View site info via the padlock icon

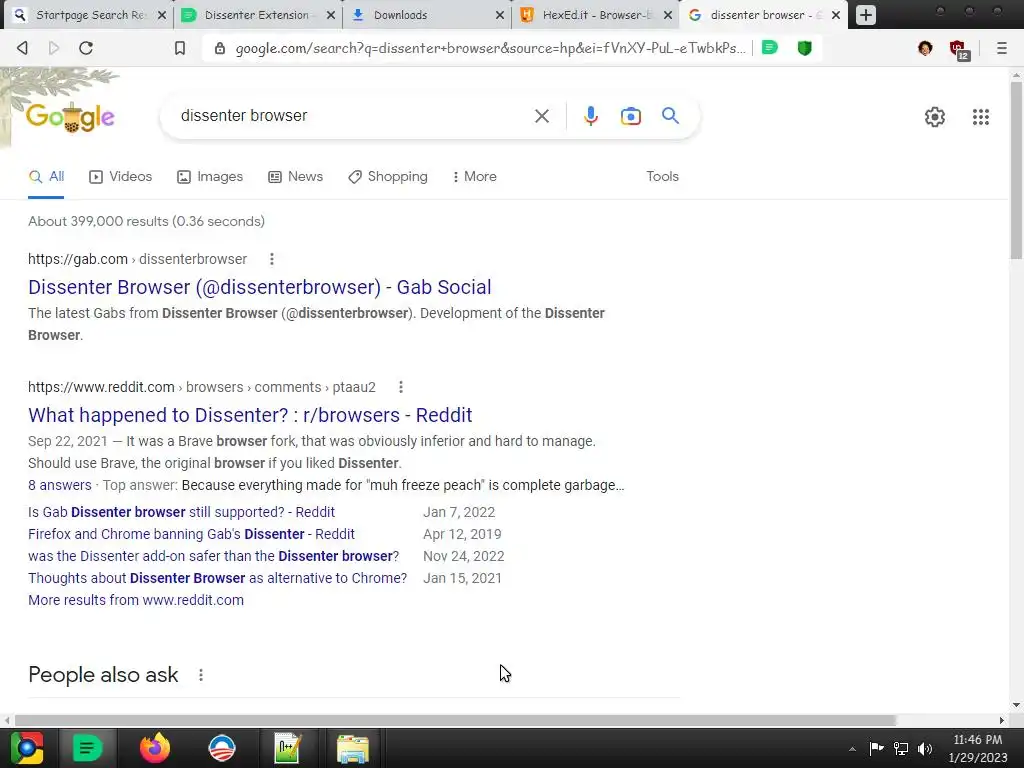(x=220, y=48)
